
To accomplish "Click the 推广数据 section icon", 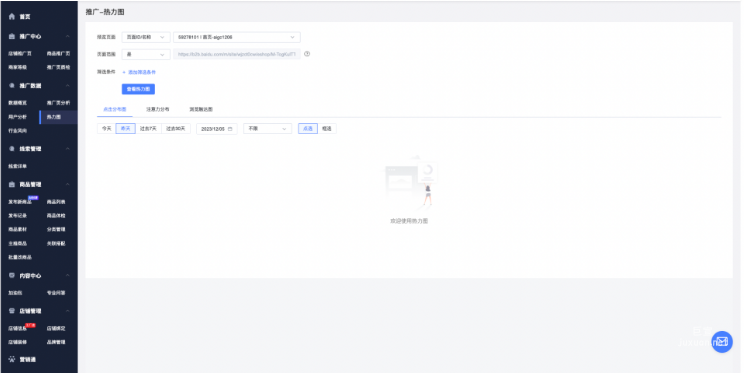I will coord(12,86).
